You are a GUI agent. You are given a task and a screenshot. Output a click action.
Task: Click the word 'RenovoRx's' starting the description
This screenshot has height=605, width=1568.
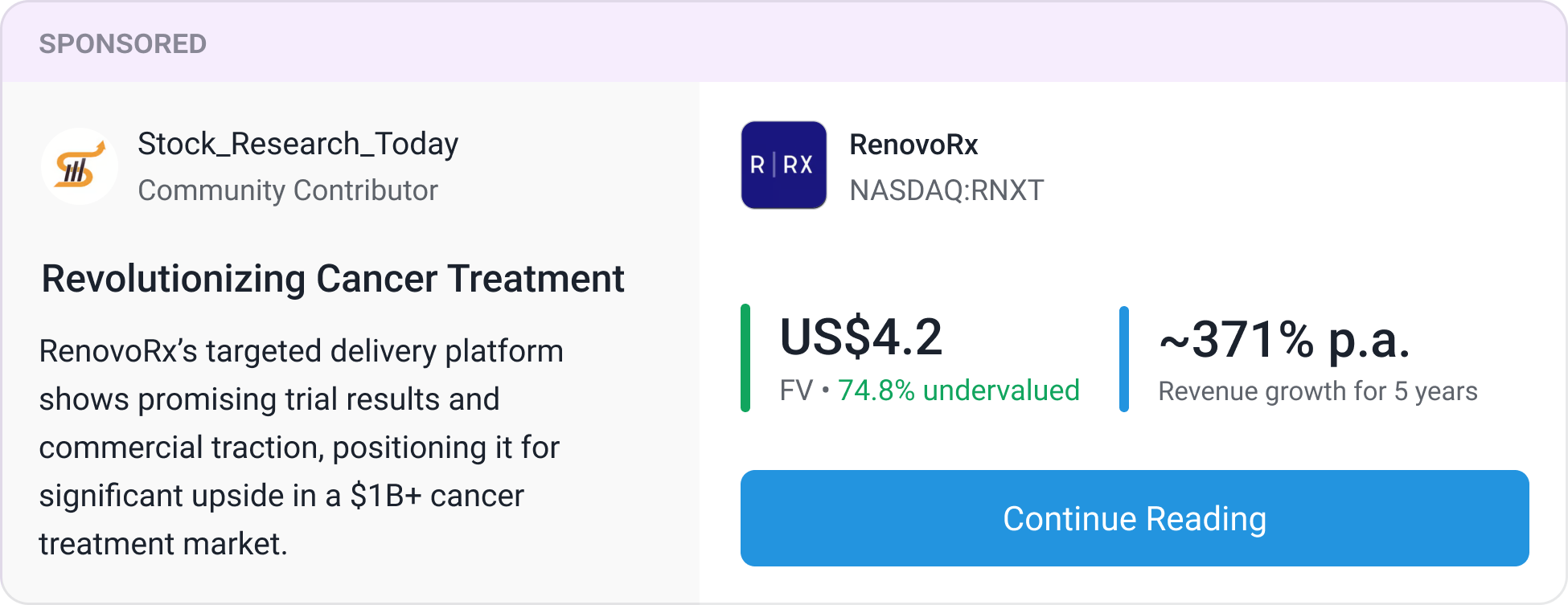[x=118, y=351]
